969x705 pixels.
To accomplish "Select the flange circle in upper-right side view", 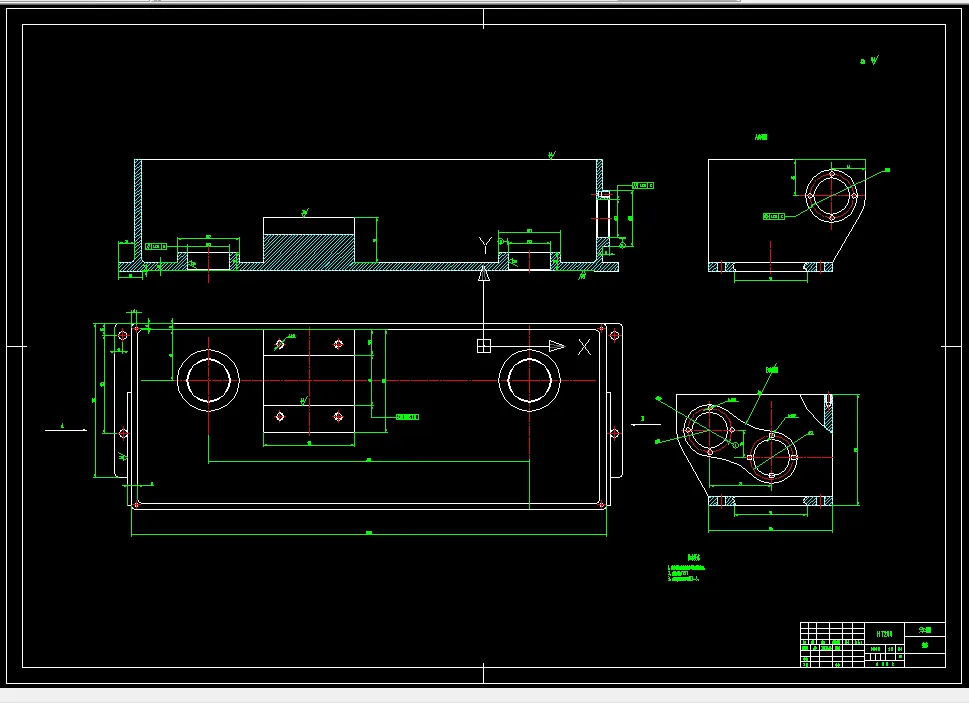I will 832,196.
